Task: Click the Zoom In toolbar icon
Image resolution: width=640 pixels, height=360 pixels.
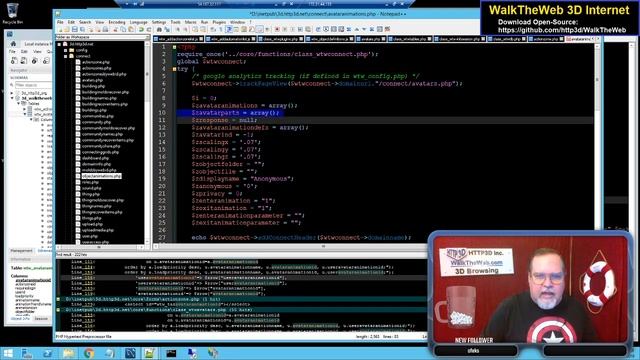Action: [178, 29]
